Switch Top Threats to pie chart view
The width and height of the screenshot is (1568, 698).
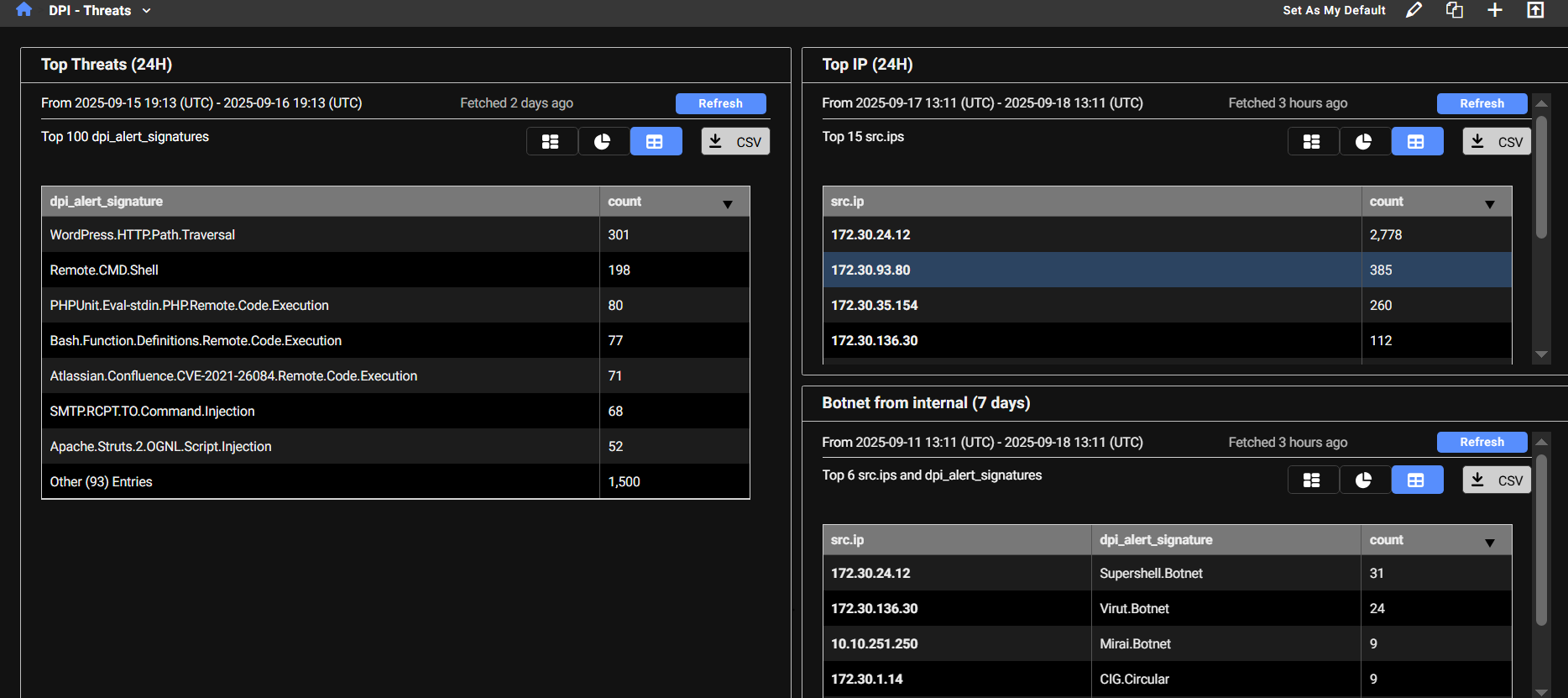[x=603, y=142]
